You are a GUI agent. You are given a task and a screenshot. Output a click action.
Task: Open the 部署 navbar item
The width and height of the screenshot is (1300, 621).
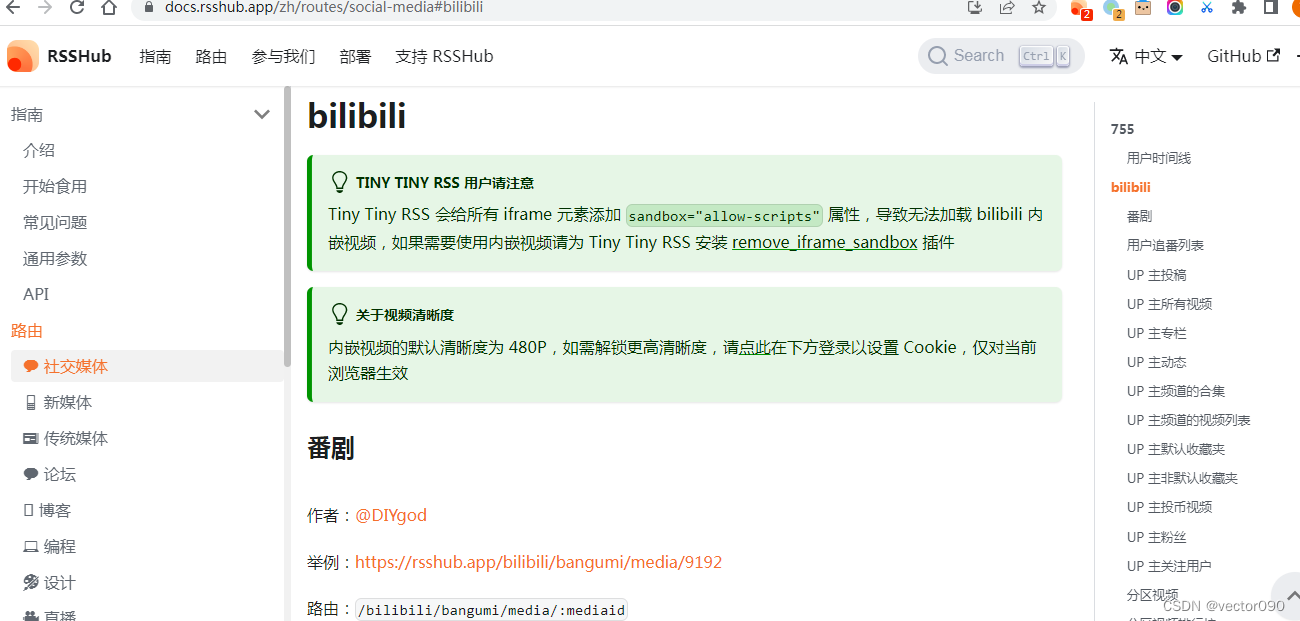pos(355,56)
